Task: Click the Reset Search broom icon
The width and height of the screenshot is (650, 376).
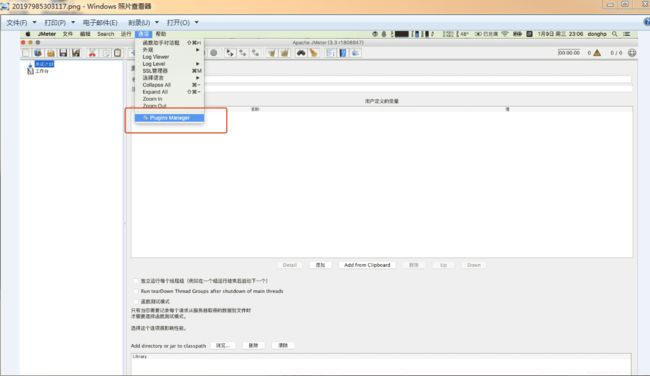Action: tap(313, 53)
